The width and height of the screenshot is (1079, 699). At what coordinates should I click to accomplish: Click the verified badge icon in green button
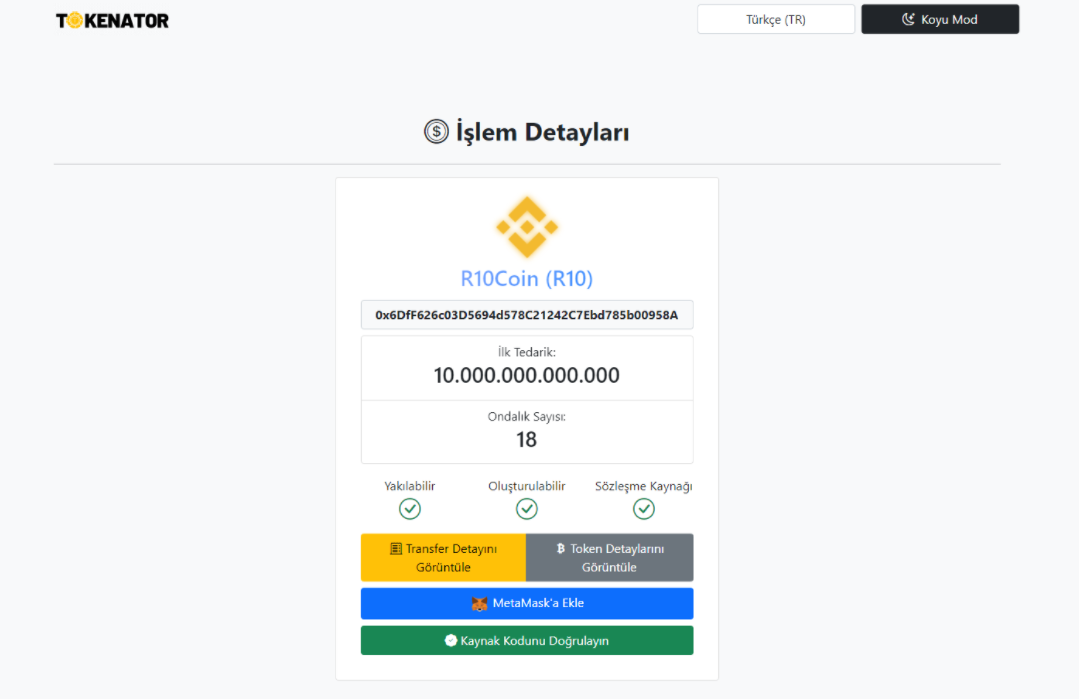point(451,641)
